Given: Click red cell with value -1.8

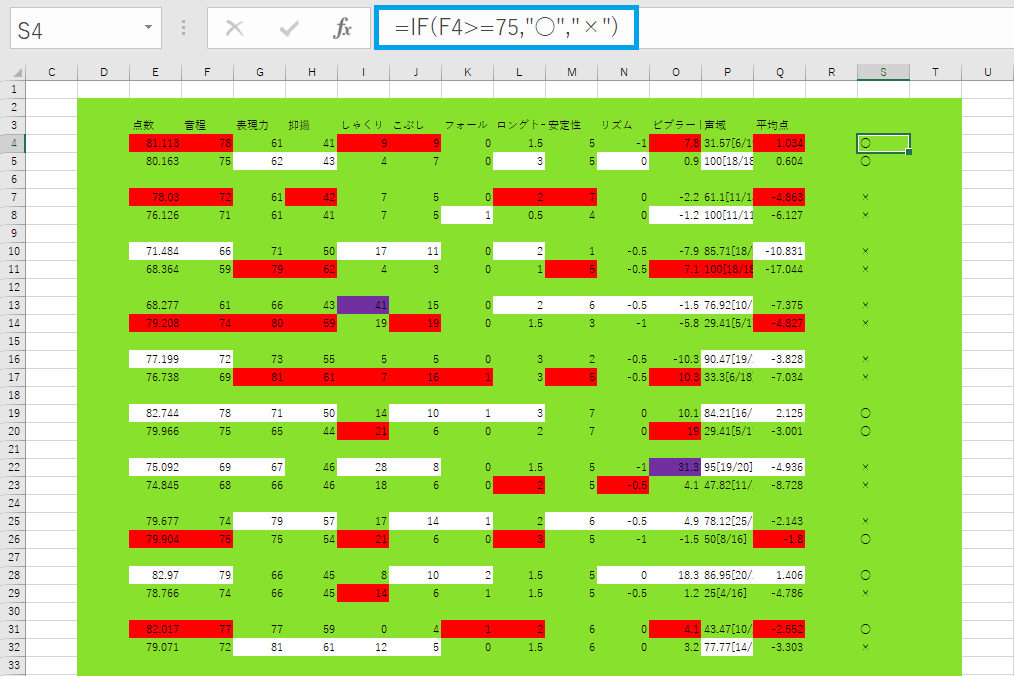Looking at the screenshot, I should click(780, 539).
